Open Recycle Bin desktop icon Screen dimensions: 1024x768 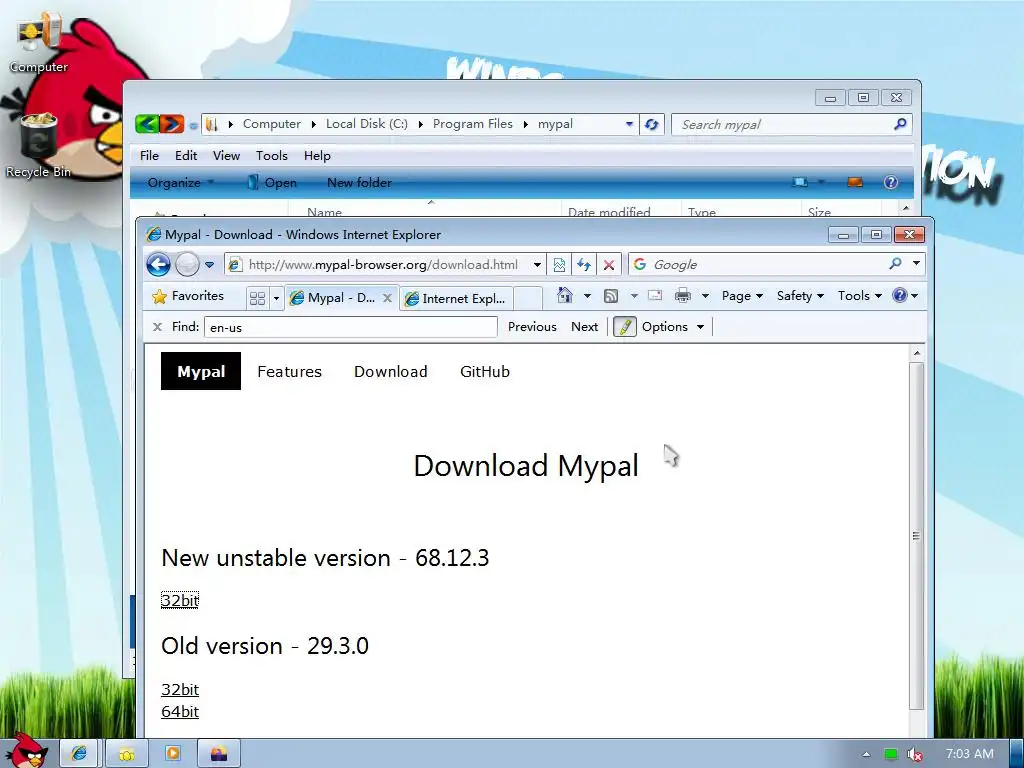38,145
